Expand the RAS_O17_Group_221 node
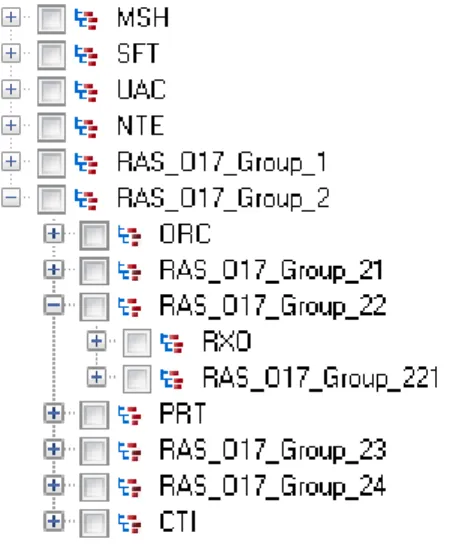 click(x=96, y=377)
